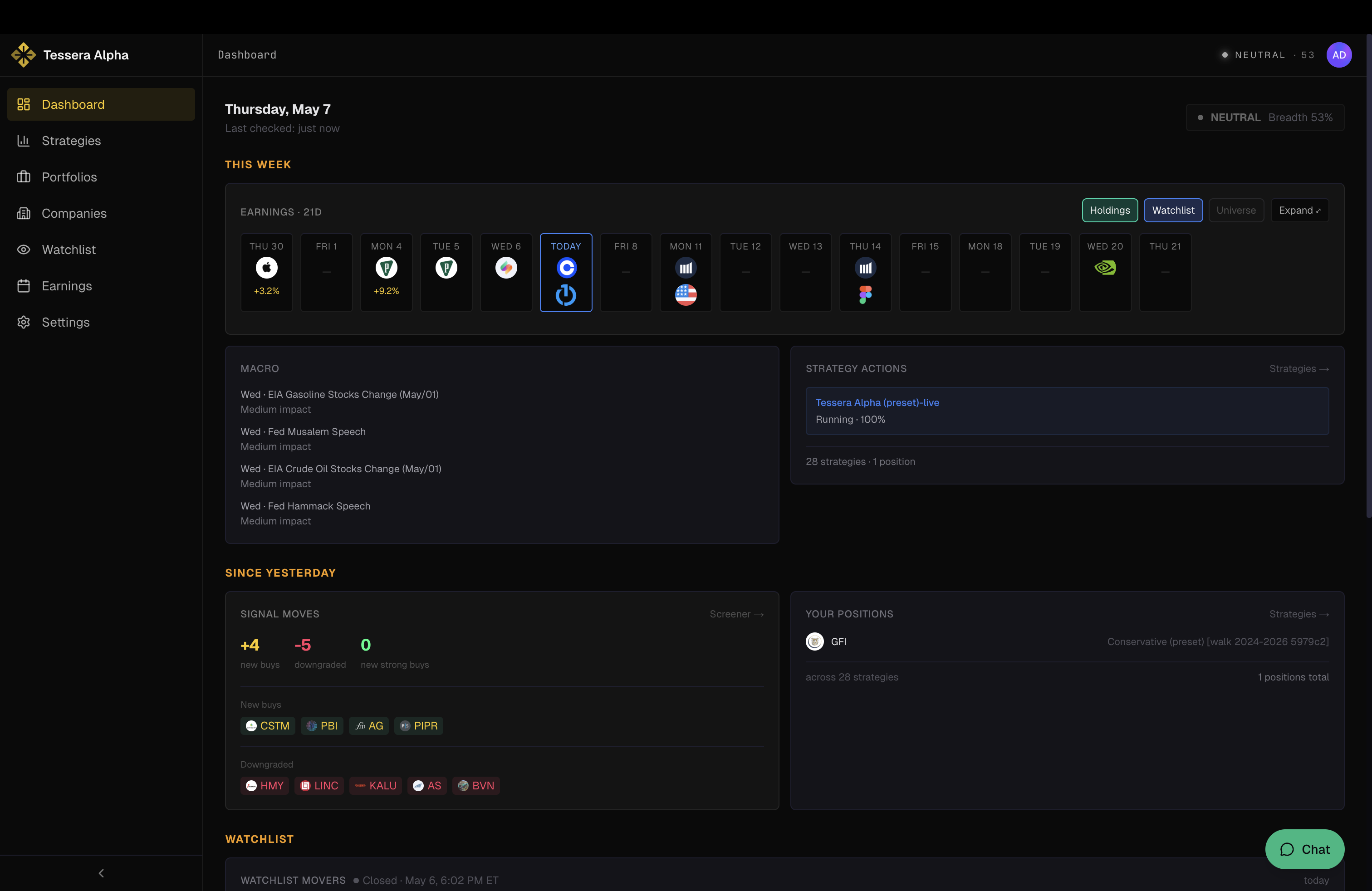
Task: Click the NEUTRAL Breadth 53% badge
Action: (x=1265, y=117)
